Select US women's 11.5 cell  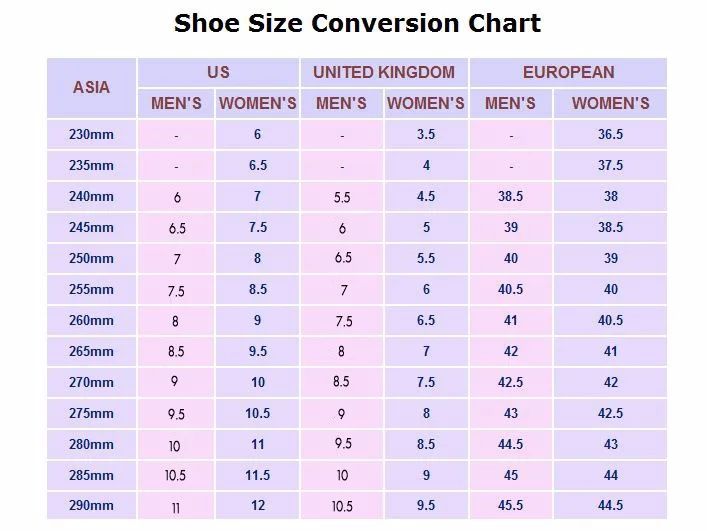(258, 475)
